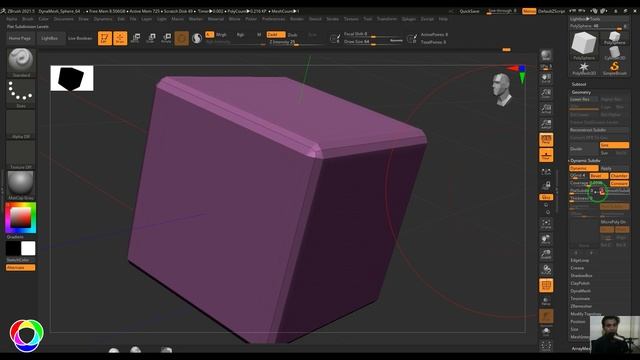Click the BPR render icon
The height and width of the screenshot is (360, 640).
click(x=546, y=55)
